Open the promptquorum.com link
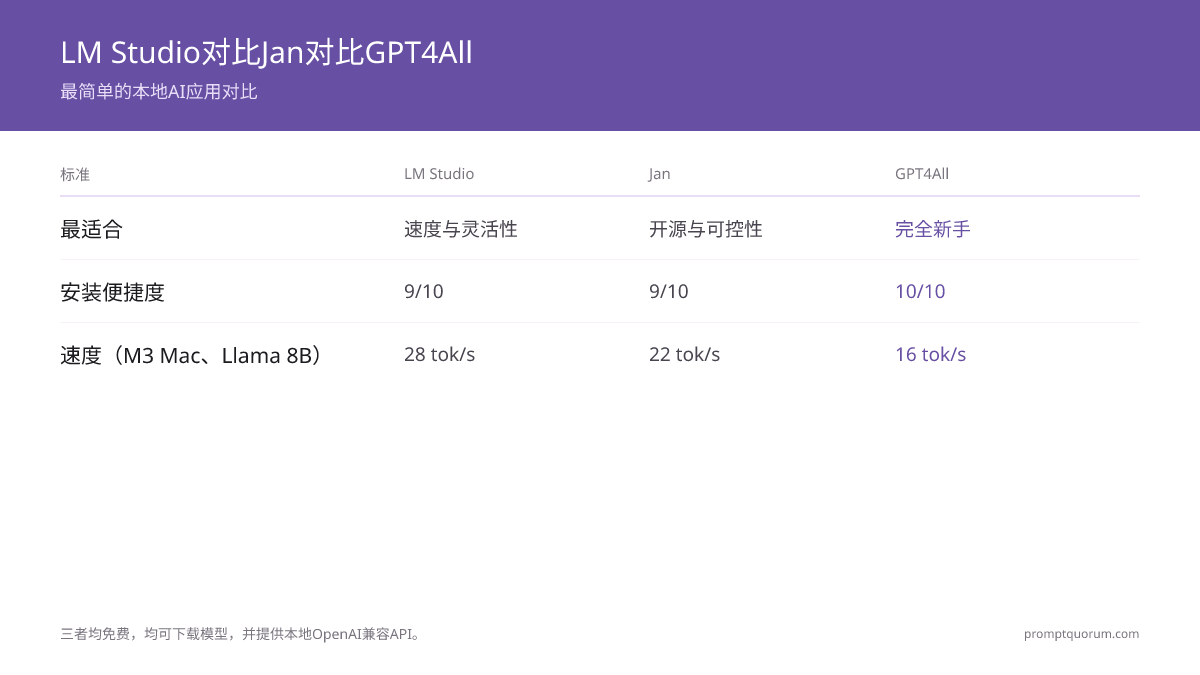The width and height of the screenshot is (1200, 675). 1081,634
